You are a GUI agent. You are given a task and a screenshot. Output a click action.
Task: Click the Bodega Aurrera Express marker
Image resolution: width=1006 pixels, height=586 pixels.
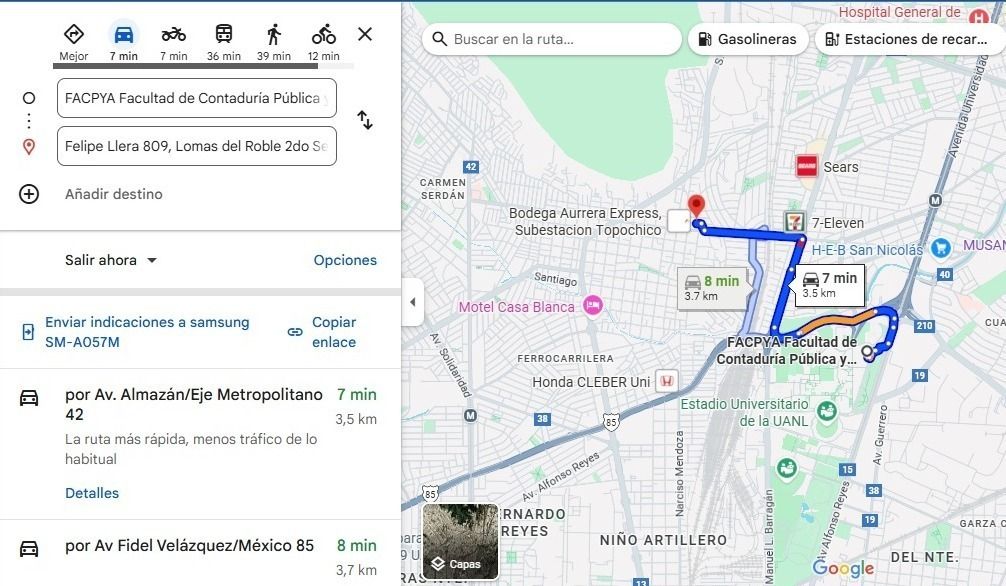(678, 221)
